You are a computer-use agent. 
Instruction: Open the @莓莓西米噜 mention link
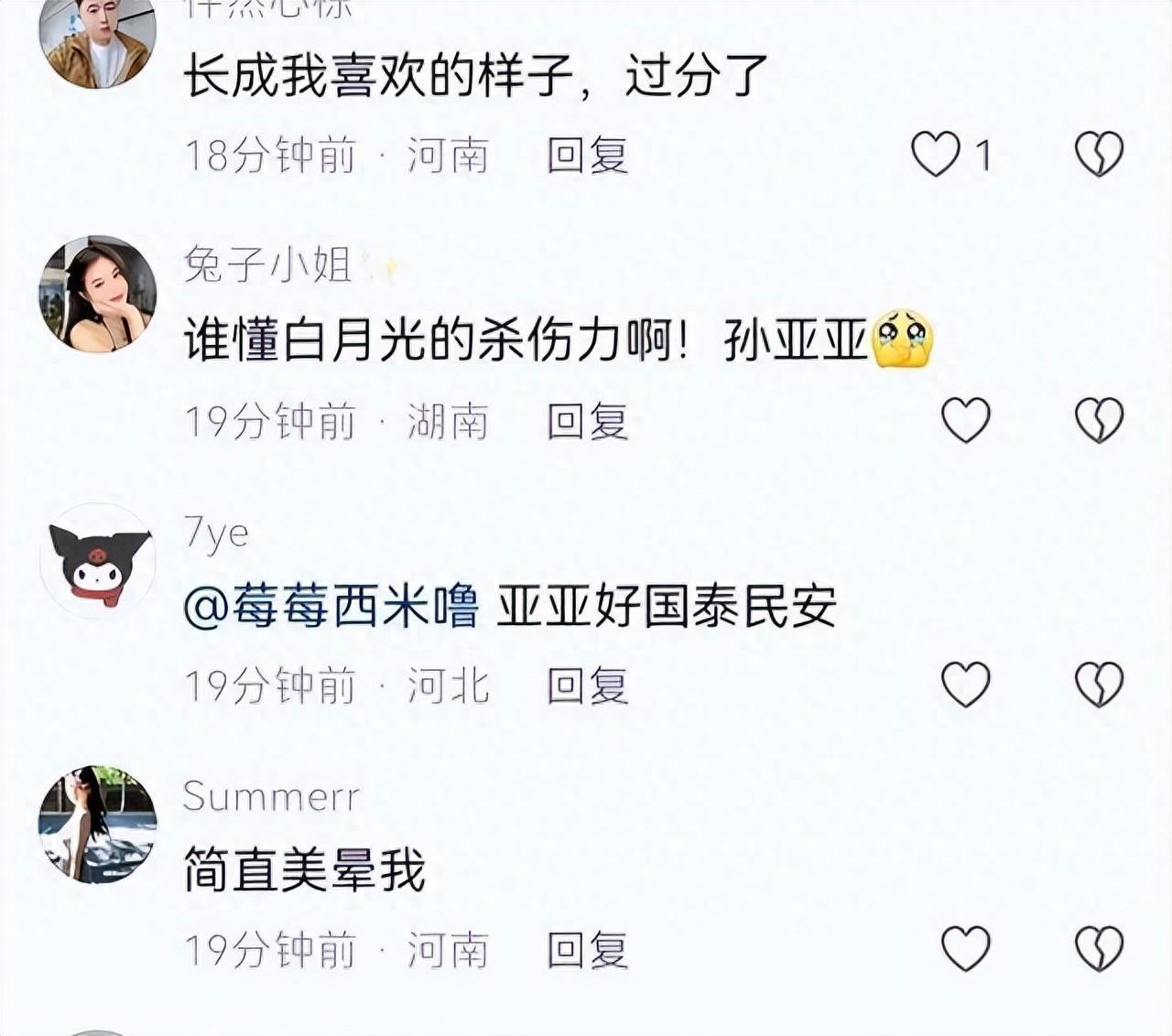[331, 606]
